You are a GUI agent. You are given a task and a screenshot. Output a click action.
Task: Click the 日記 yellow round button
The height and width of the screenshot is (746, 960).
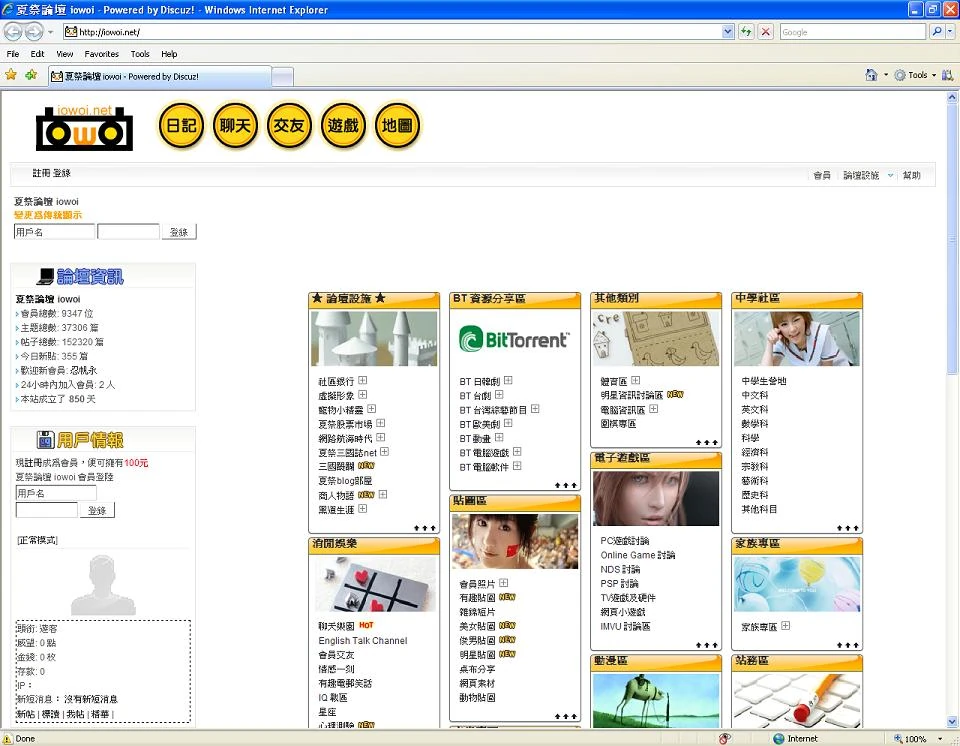tap(181, 126)
